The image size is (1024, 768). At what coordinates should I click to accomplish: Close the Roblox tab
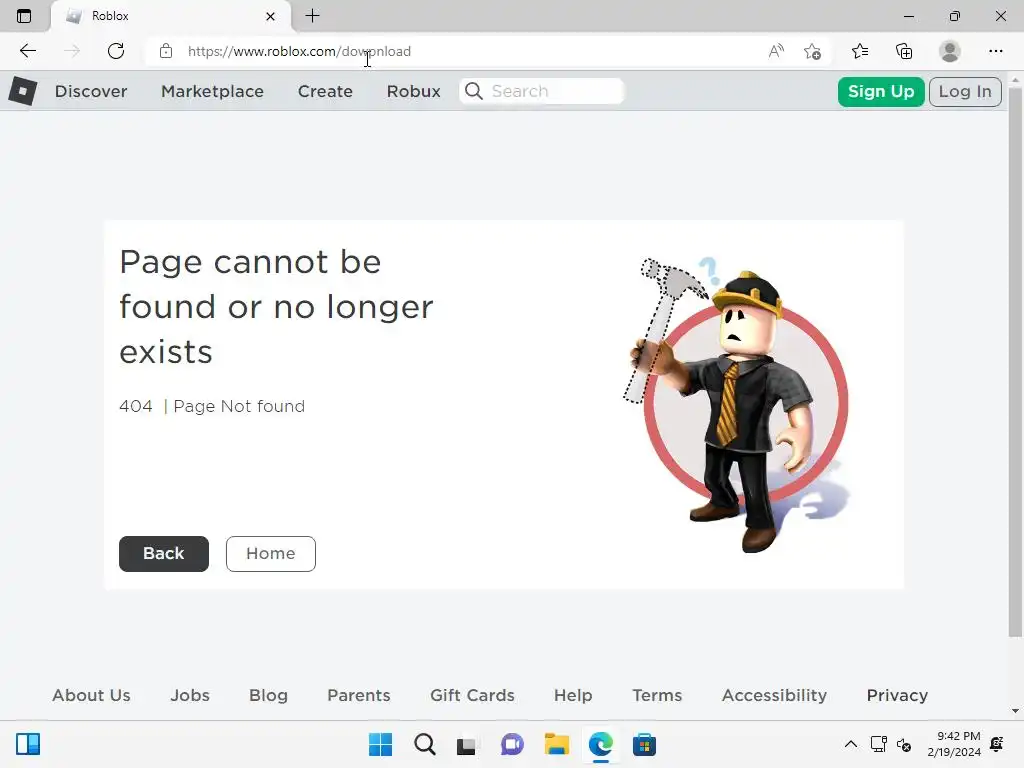coord(270,16)
